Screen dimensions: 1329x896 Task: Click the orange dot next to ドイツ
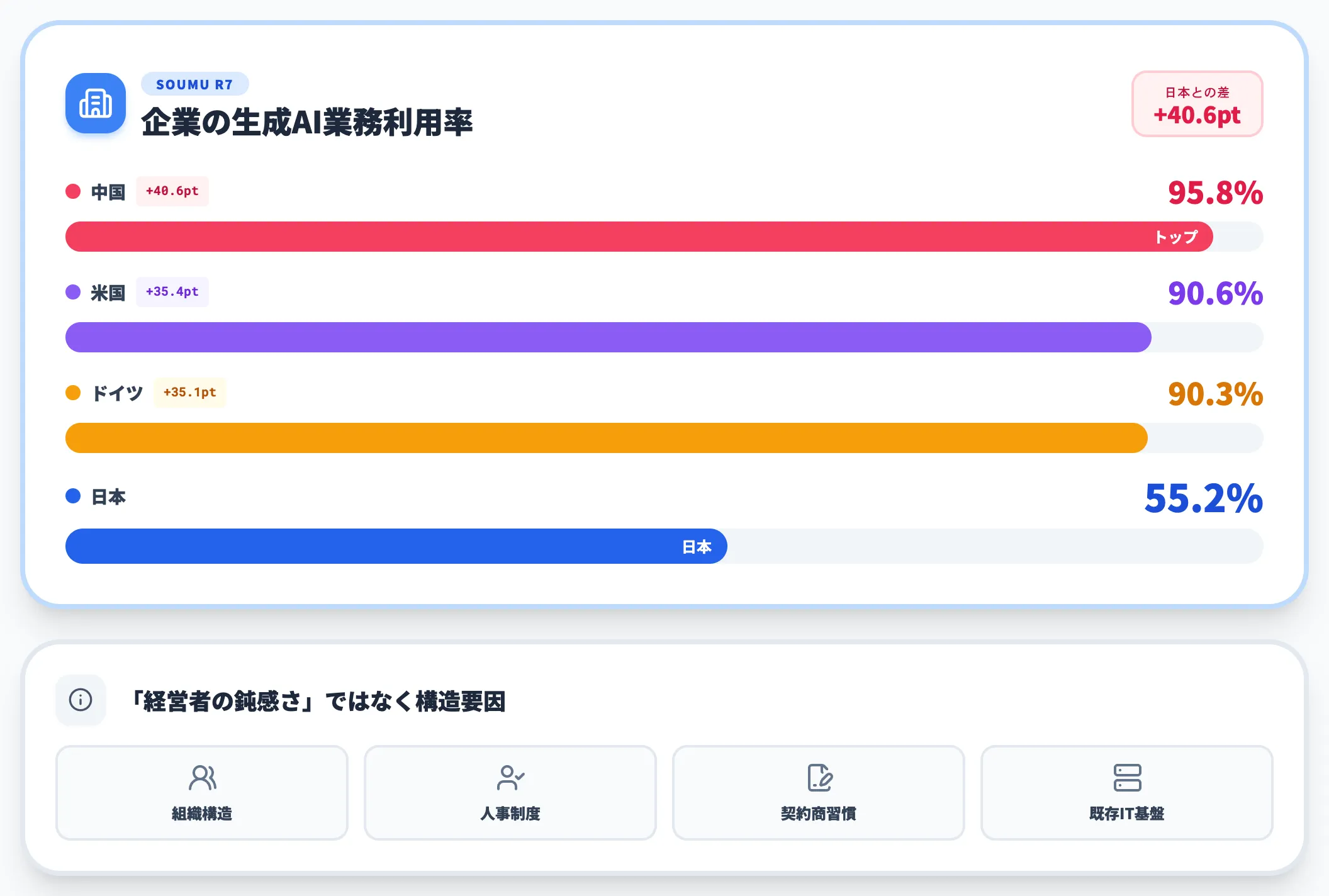tap(73, 393)
